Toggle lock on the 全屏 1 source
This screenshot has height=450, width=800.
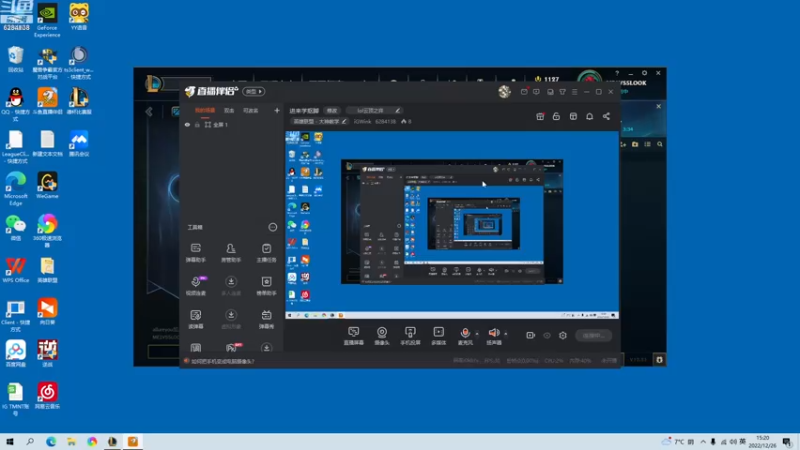pos(197,124)
